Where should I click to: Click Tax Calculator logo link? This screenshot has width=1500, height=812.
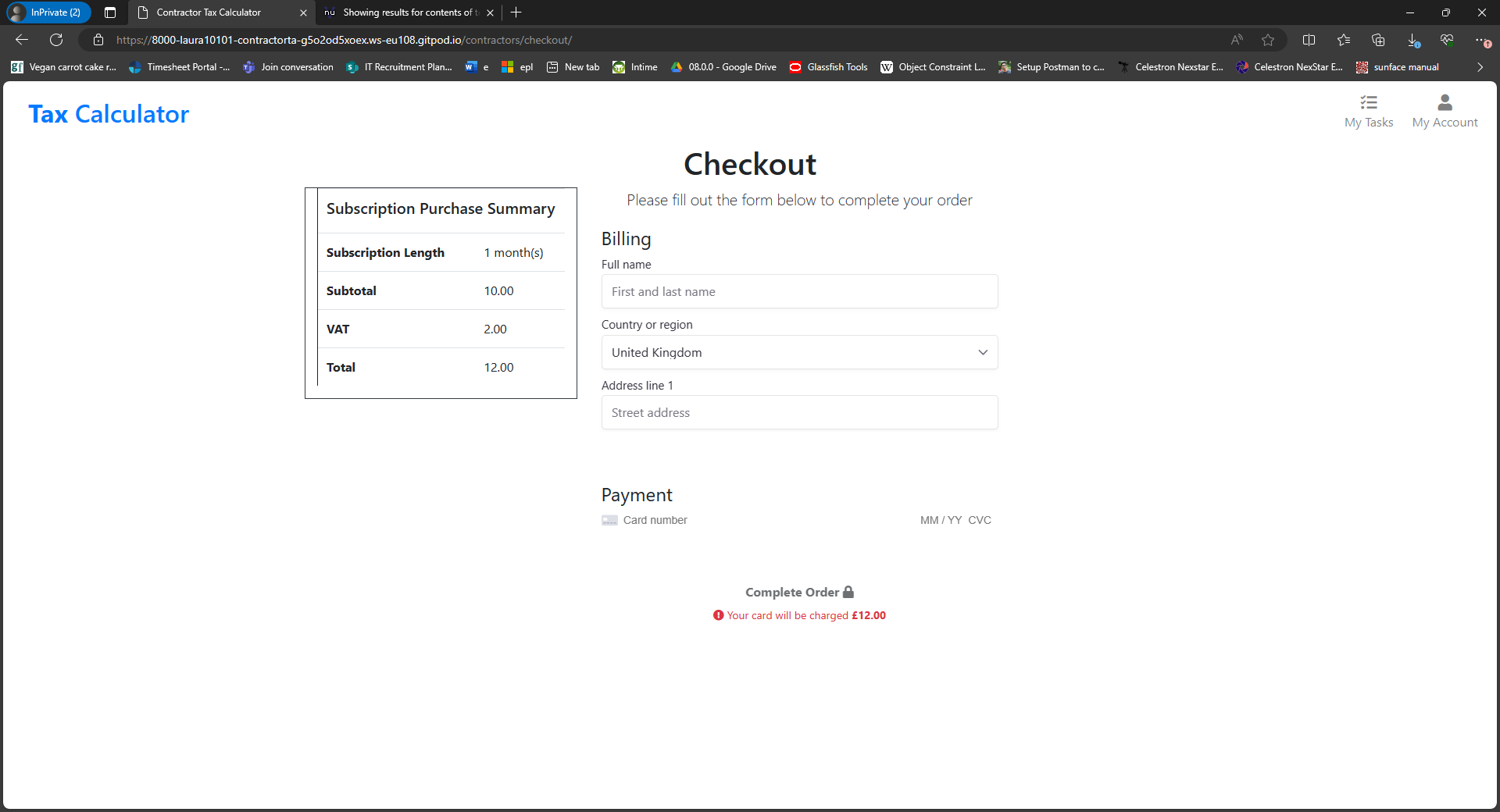pos(109,114)
